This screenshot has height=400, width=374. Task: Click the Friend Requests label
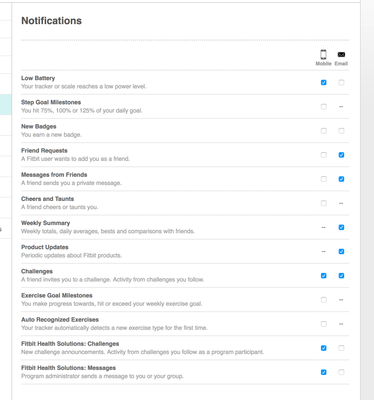pos(44,150)
